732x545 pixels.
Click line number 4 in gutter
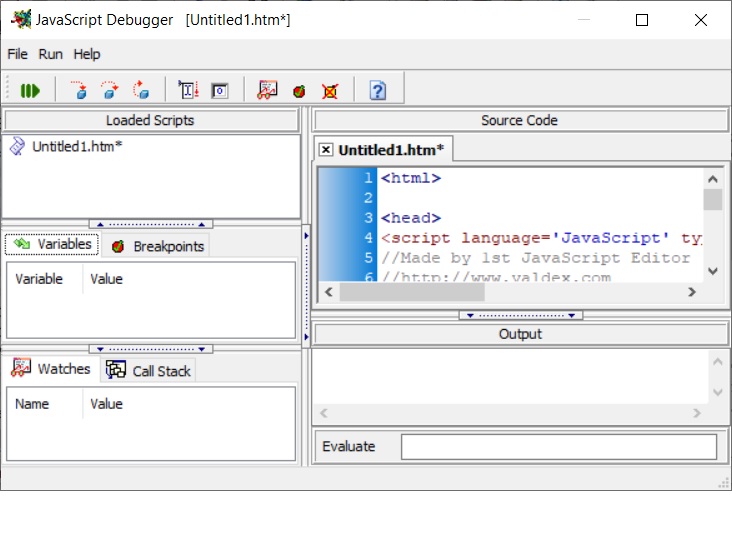[x=368, y=238]
